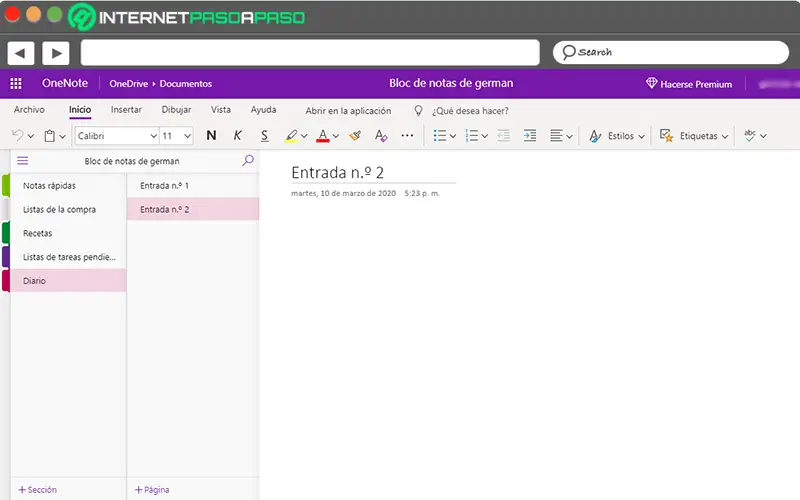The image size is (800, 500).
Task: Expand the paste options dropdown arrow
Action: point(62,136)
